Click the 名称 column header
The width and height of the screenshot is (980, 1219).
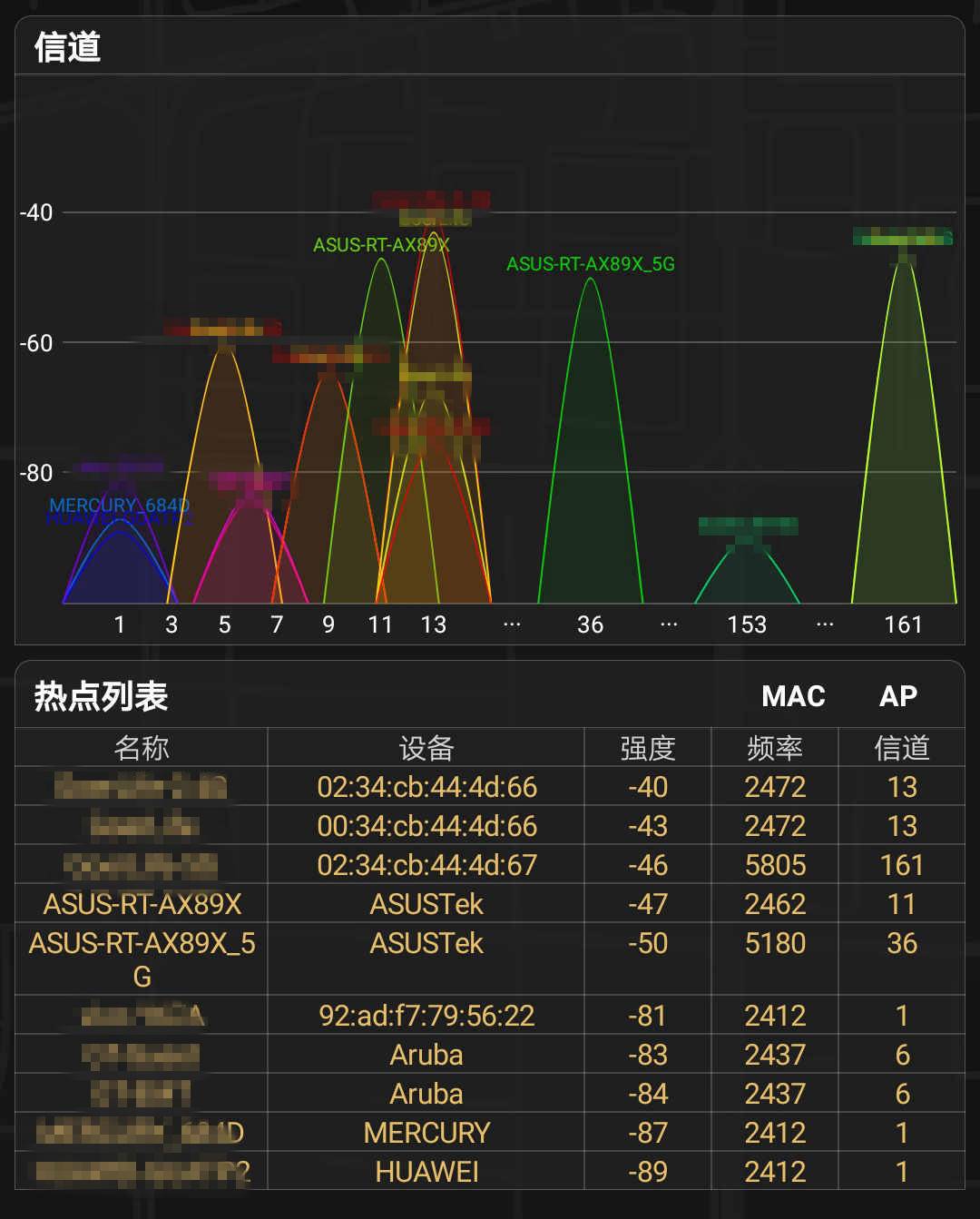141,747
